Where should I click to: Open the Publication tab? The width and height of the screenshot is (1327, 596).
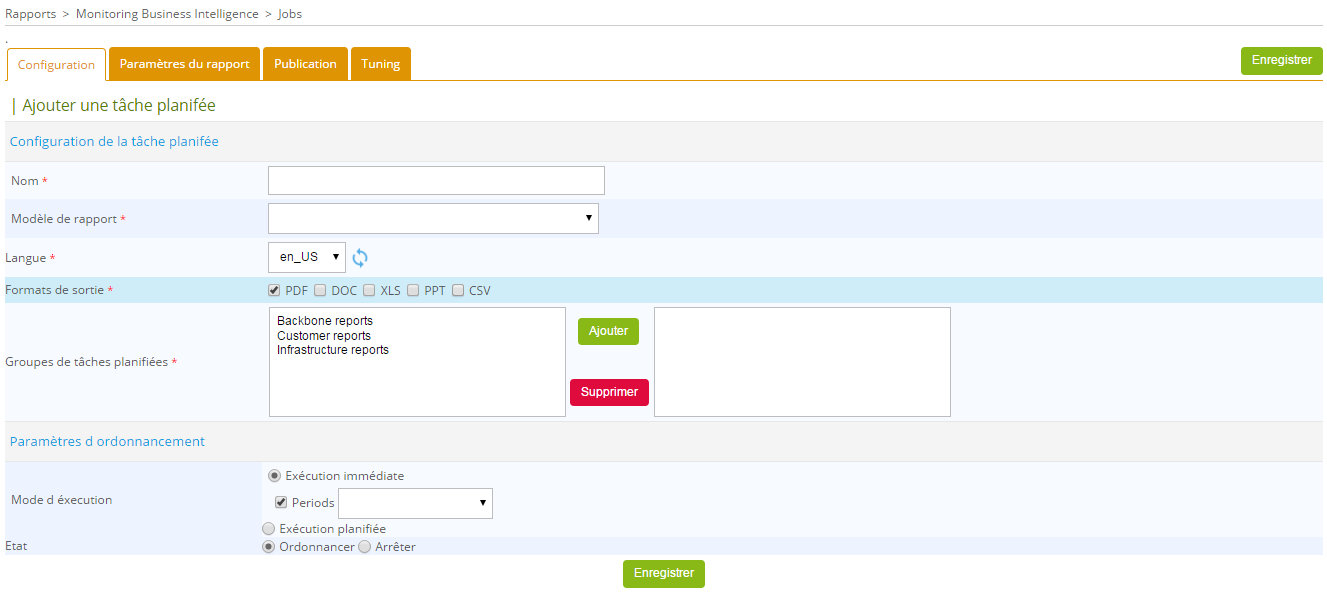point(305,64)
